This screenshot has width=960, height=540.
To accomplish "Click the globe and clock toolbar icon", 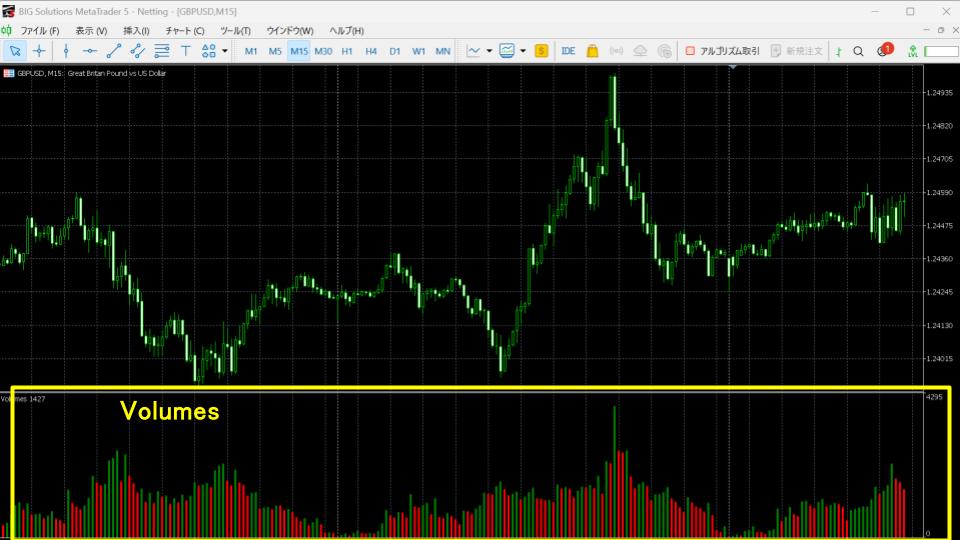I will (664, 51).
